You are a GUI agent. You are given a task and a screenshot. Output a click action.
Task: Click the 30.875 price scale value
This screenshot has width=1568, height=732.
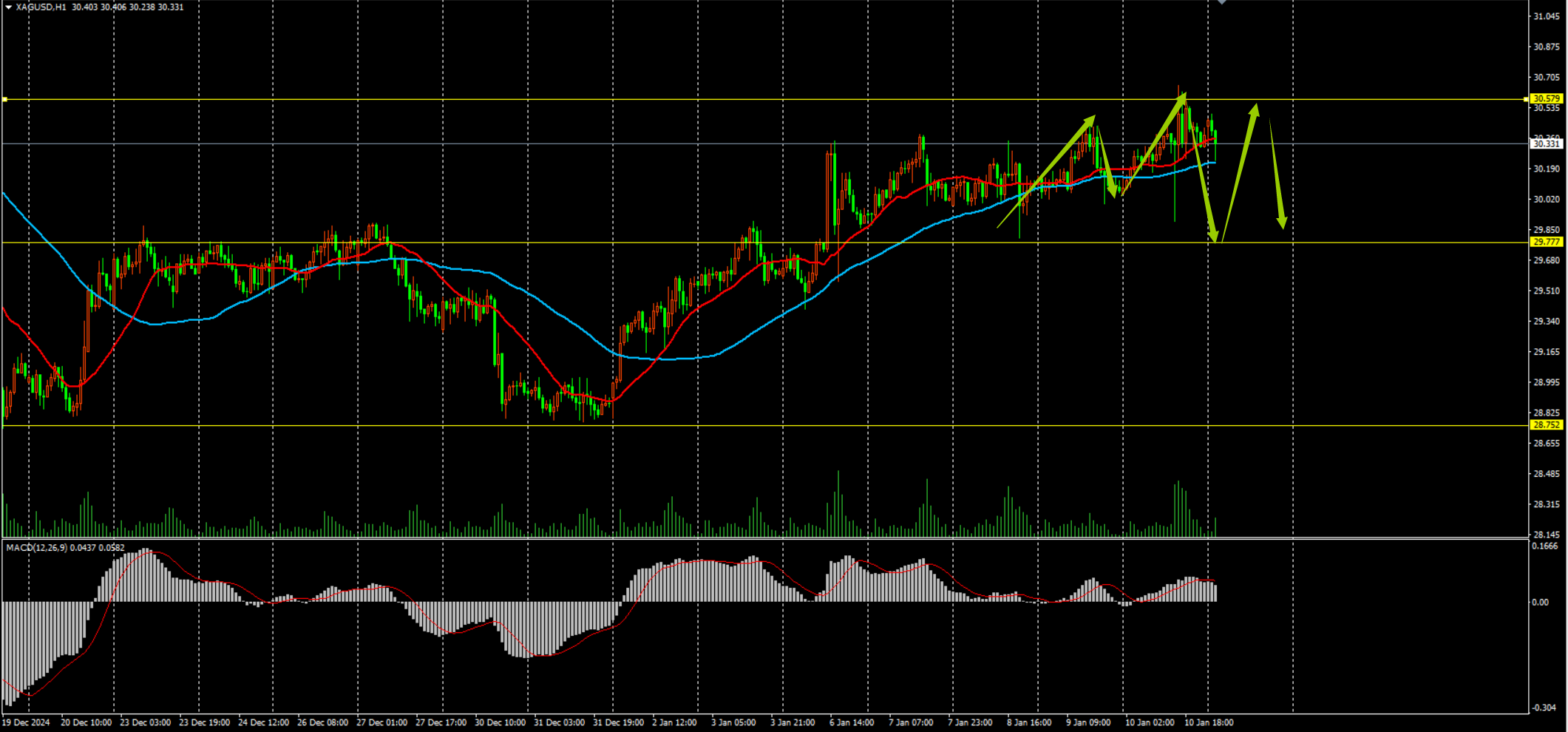pyautogui.click(x=1547, y=47)
